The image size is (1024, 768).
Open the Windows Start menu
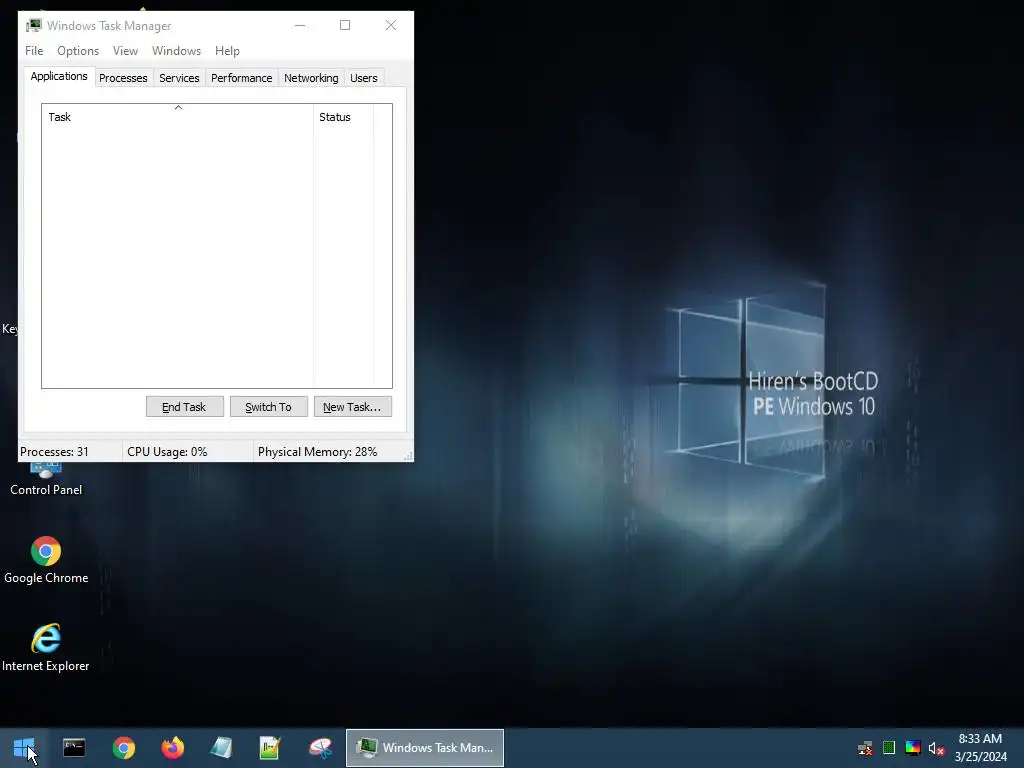tap(24, 748)
